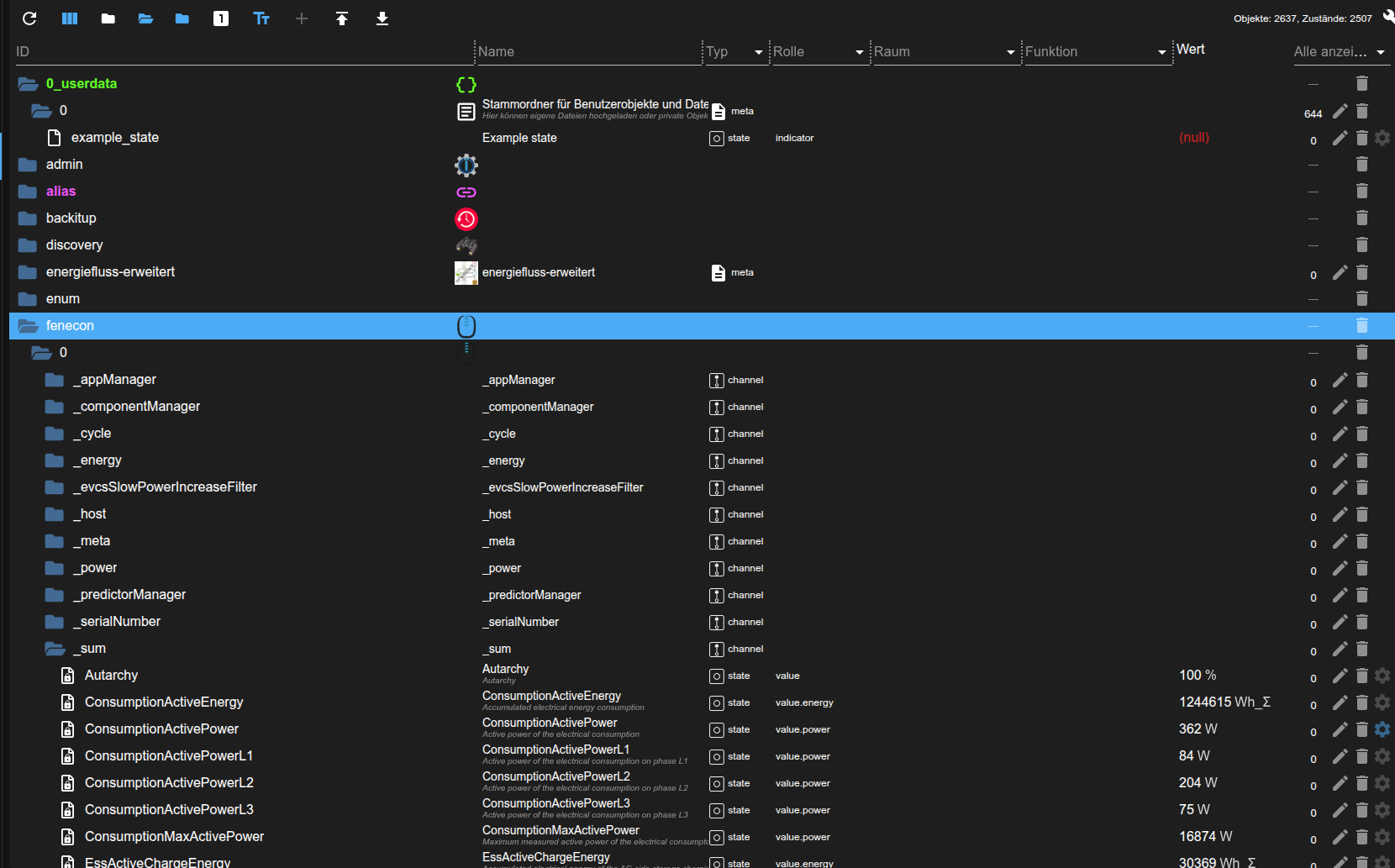Click the expand-one-level '1' icon

pos(221,18)
